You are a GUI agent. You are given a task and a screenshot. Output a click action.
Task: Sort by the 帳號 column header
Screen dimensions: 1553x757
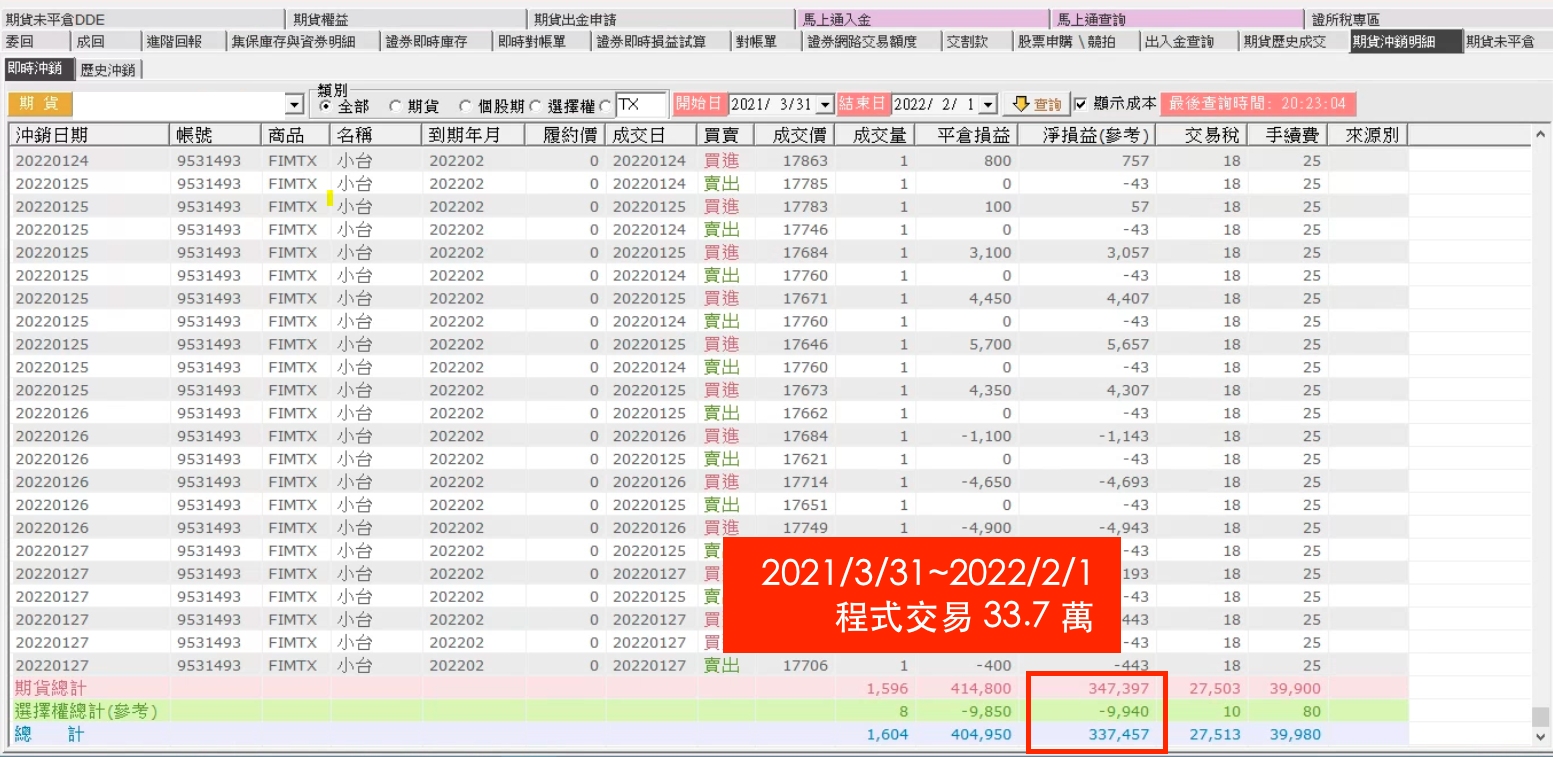[216, 135]
